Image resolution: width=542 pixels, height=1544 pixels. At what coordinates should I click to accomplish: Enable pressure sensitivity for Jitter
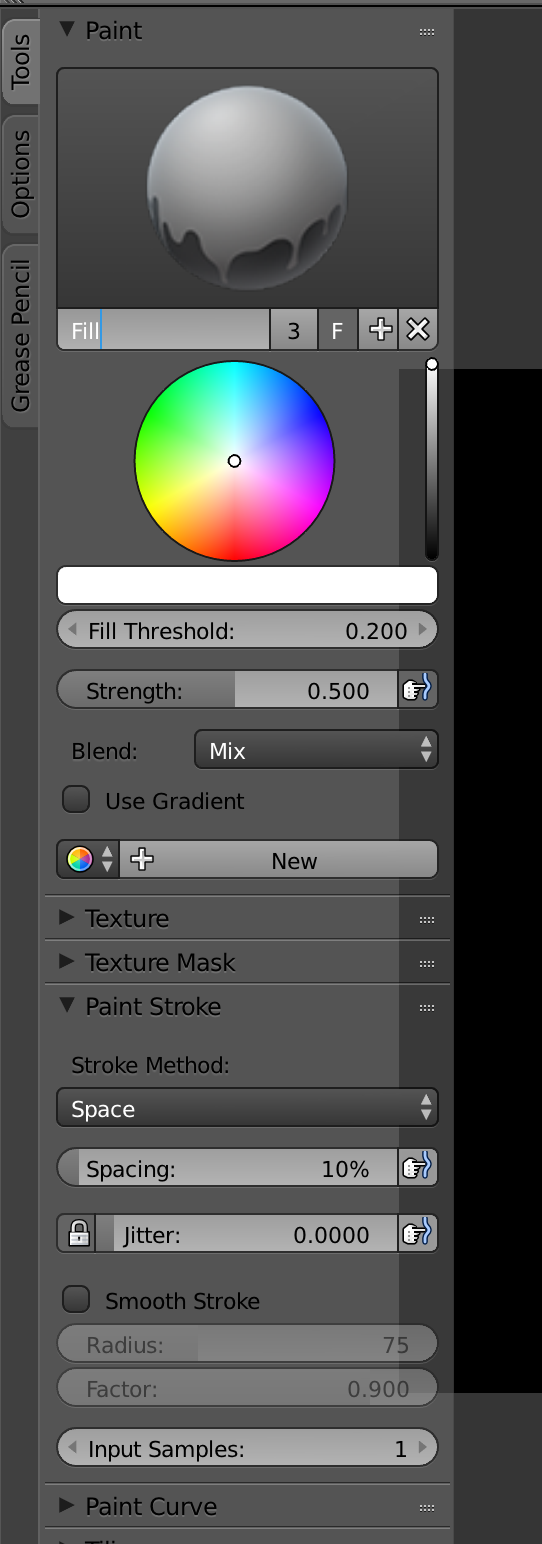point(418,1234)
